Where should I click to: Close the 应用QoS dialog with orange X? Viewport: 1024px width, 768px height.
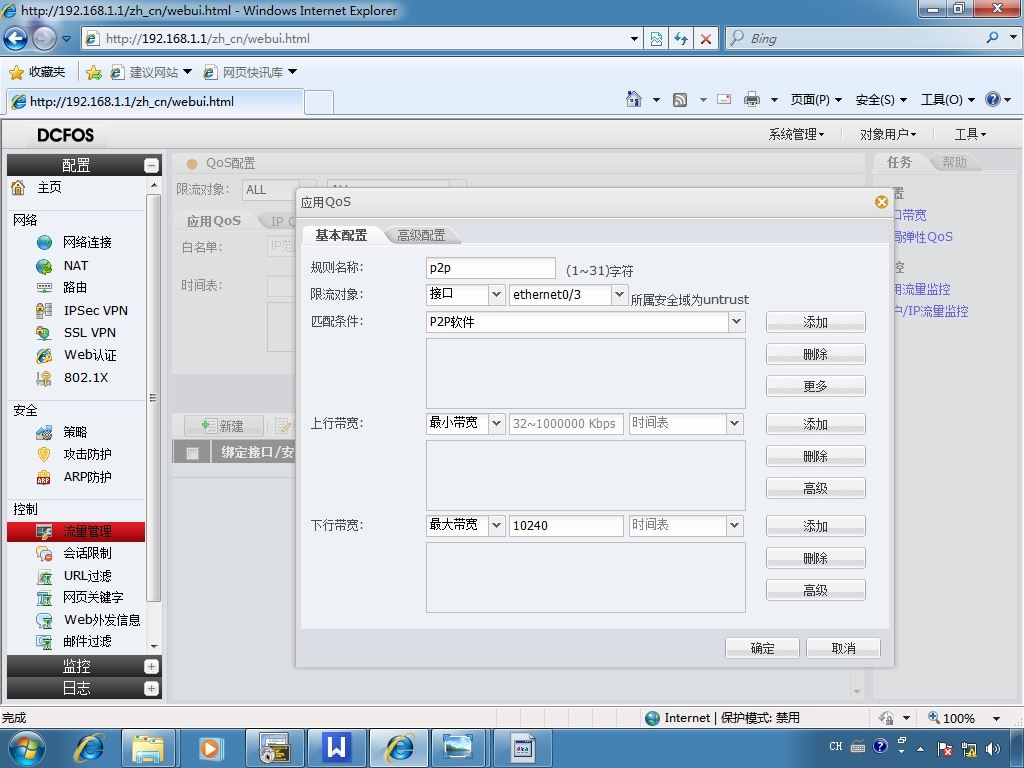[881, 202]
